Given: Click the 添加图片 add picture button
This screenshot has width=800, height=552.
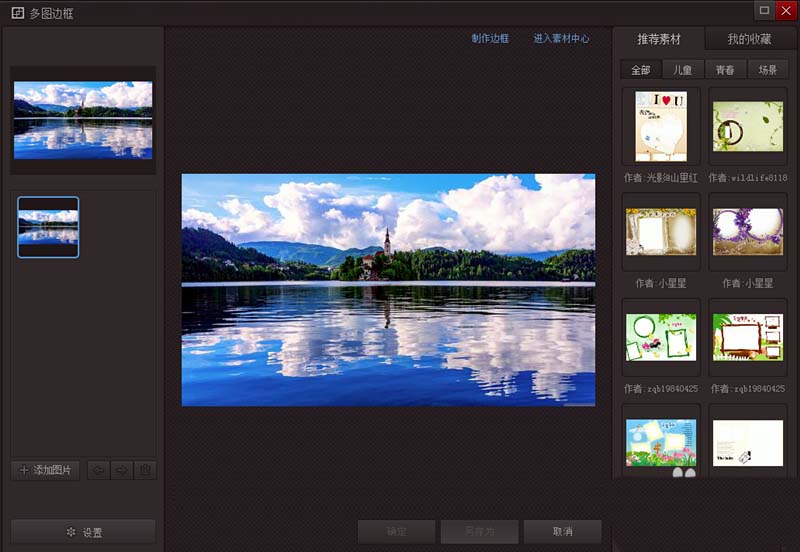Looking at the screenshot, I should click(45, 470).
